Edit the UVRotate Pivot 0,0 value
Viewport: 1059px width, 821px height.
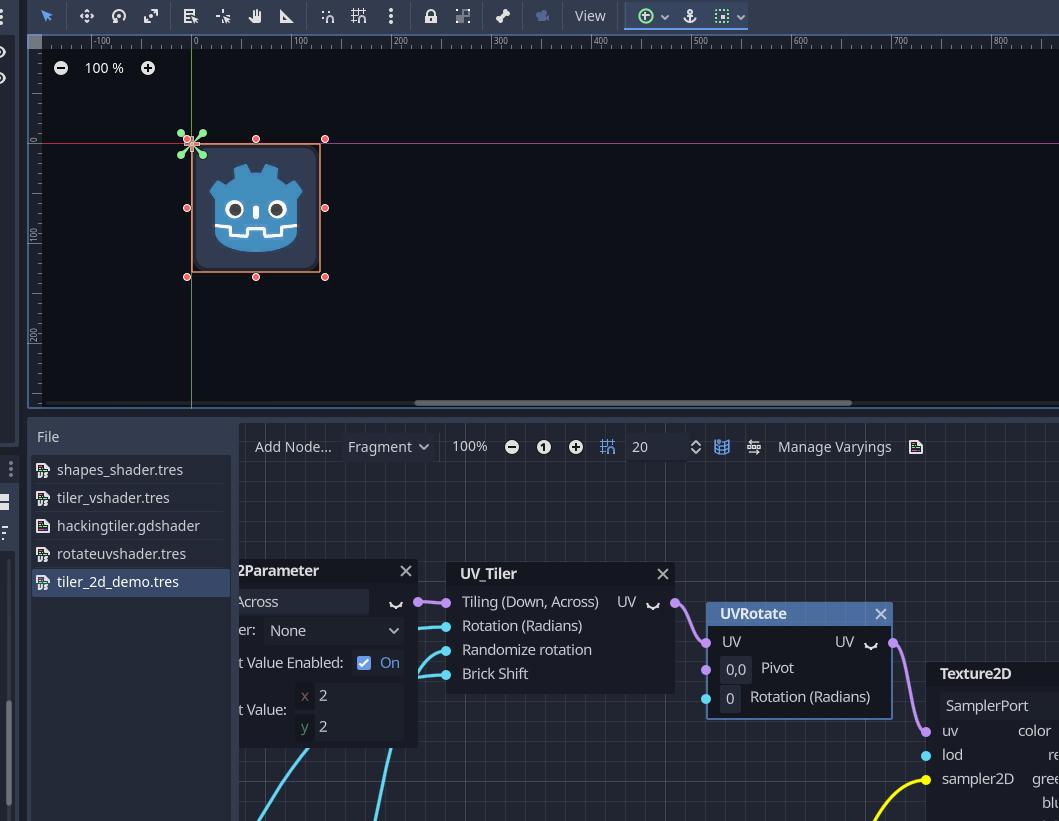736,669
